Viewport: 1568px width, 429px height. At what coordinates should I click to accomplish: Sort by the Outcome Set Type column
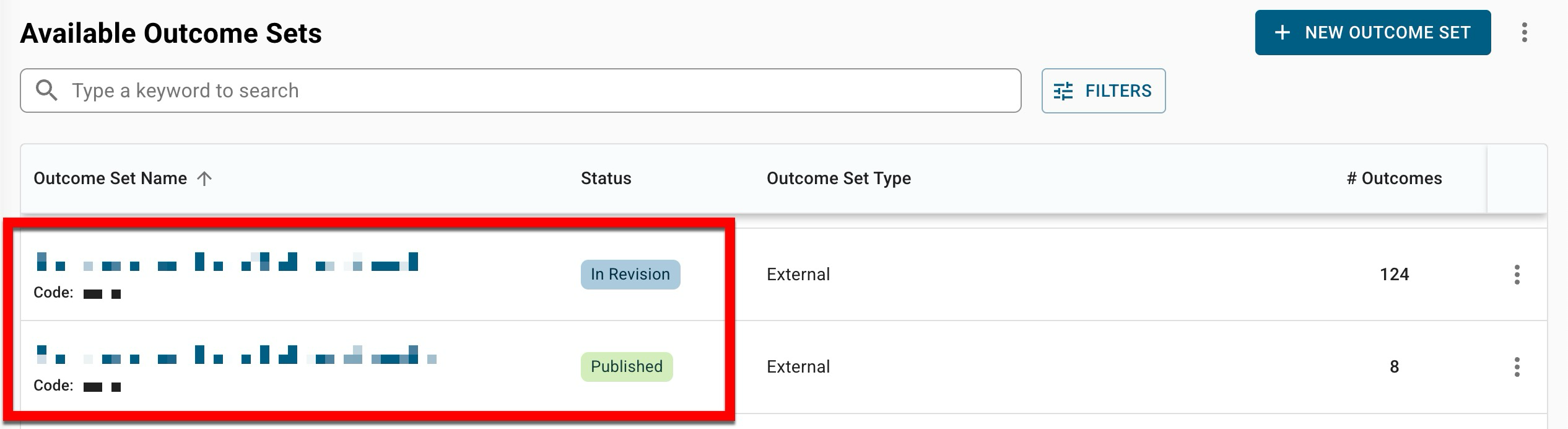click(x=838, y=179)
